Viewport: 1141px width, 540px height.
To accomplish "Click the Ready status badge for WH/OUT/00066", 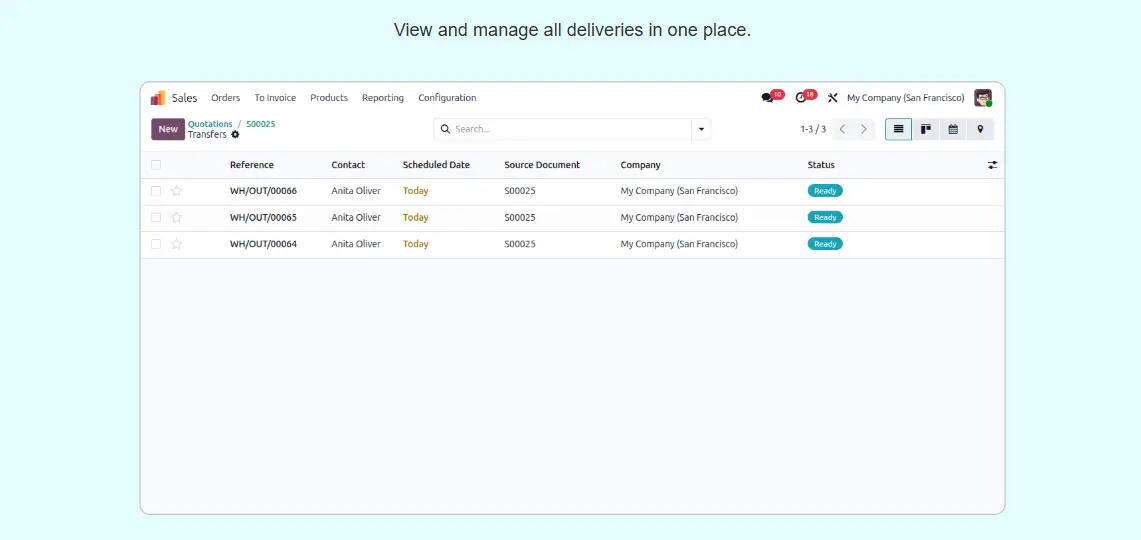I will 825,191.
